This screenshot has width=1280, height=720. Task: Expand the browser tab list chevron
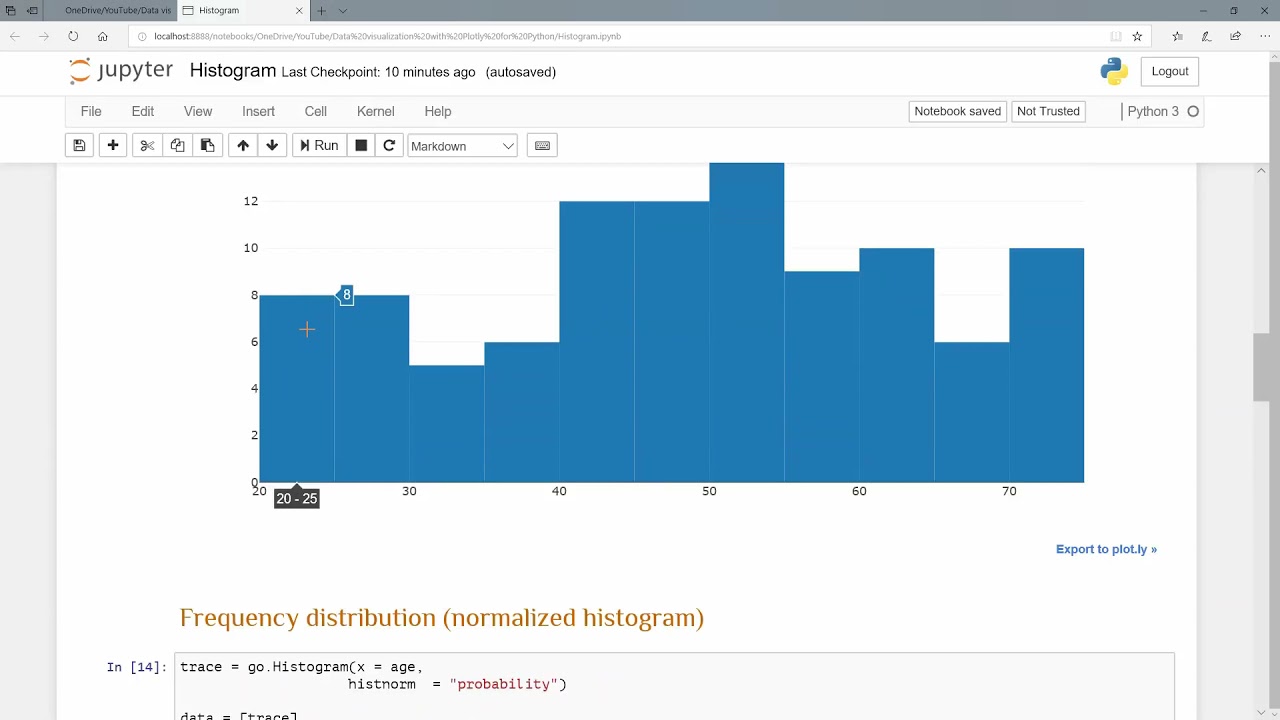coord(343,11)
